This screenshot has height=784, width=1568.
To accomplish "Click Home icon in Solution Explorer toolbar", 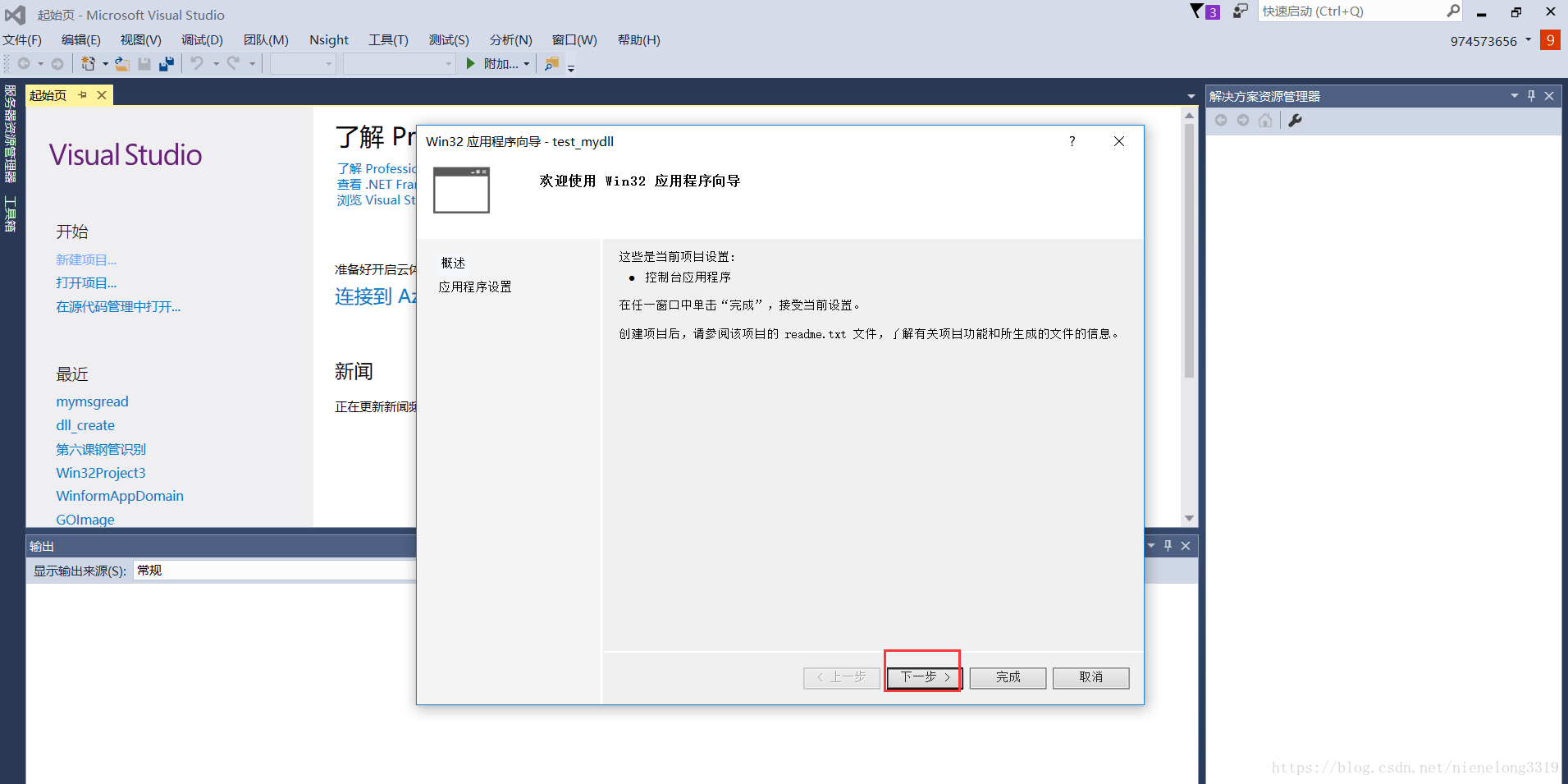I will [1265, 121].
